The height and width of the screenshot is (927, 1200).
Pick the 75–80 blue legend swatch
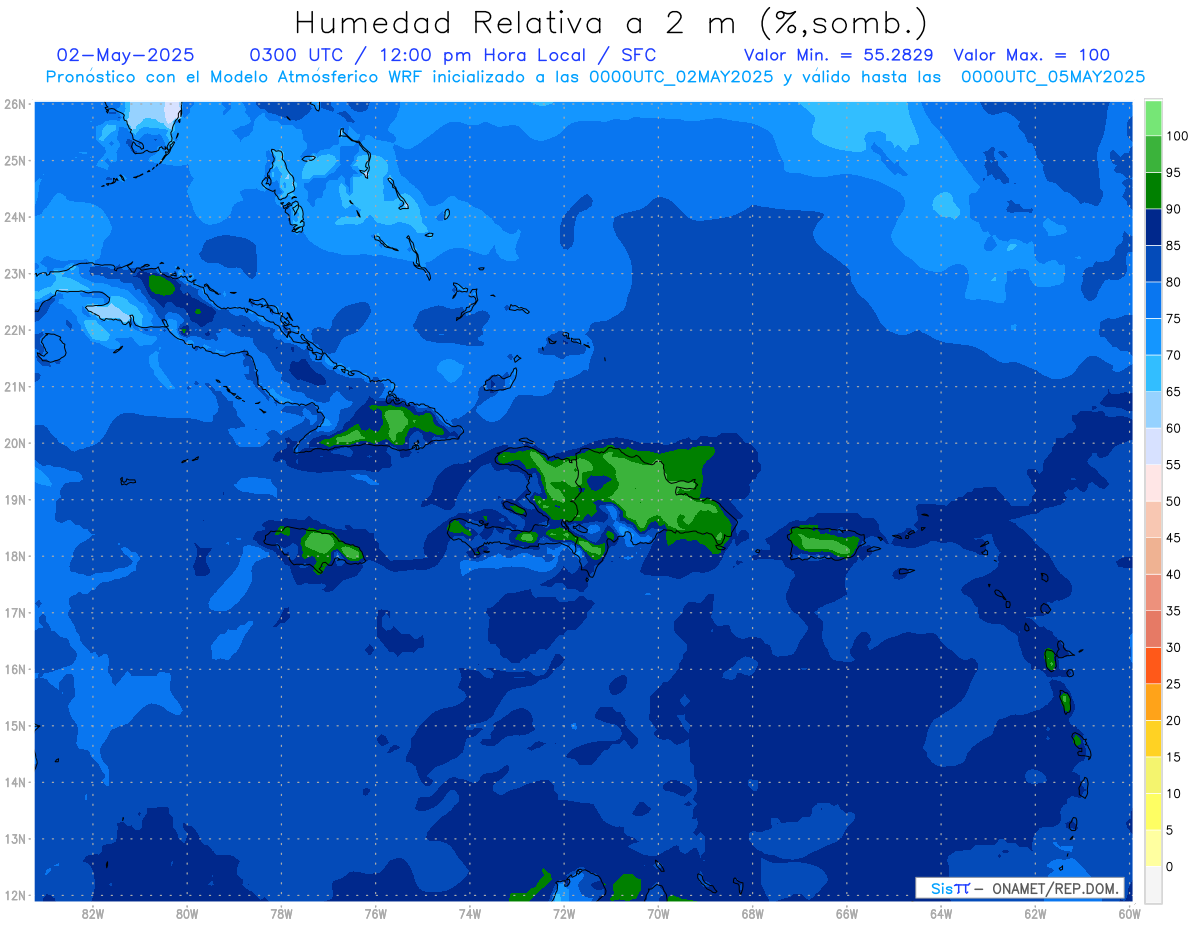coord(1153,301)
